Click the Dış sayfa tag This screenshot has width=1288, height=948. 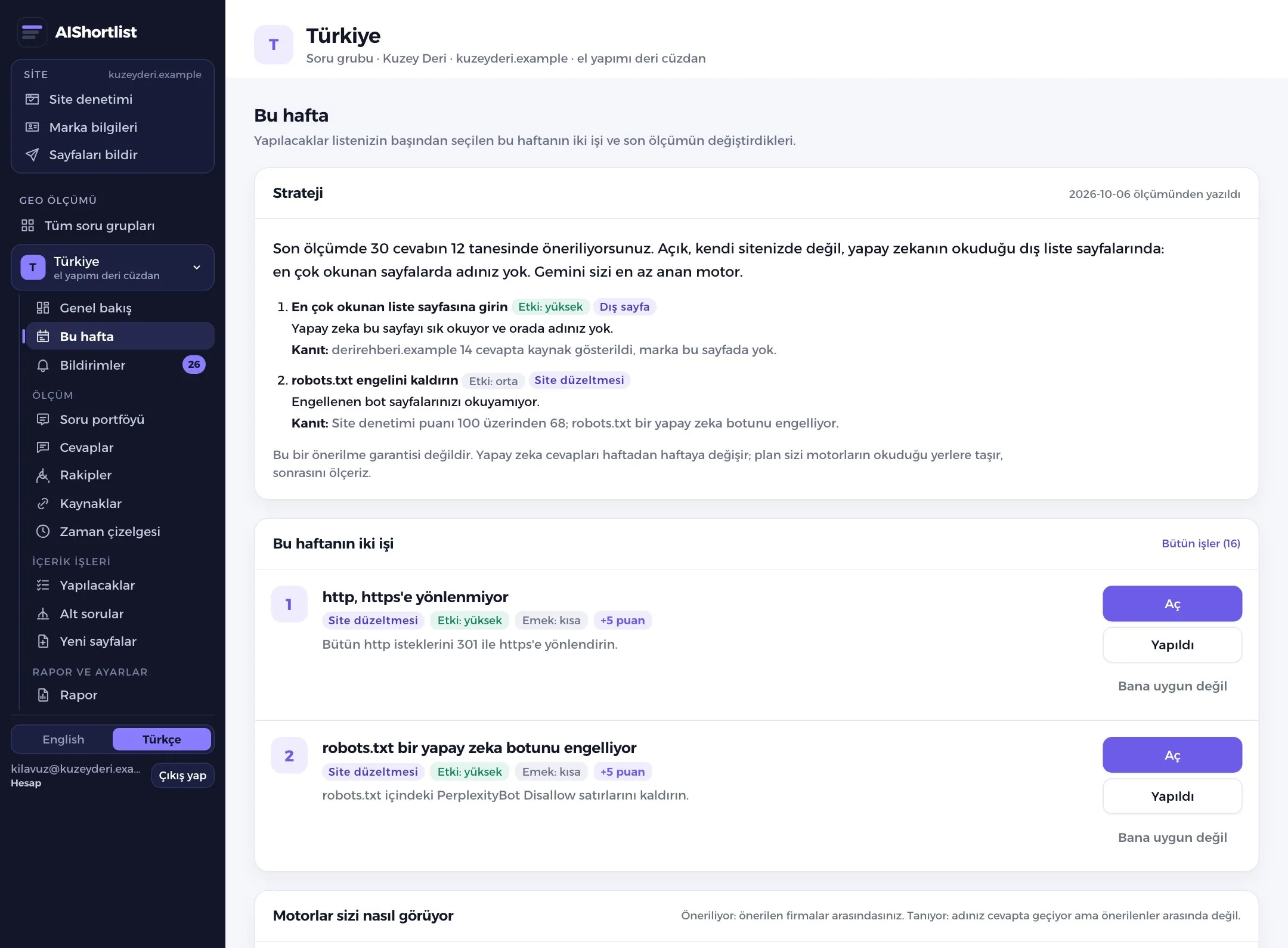624,307
